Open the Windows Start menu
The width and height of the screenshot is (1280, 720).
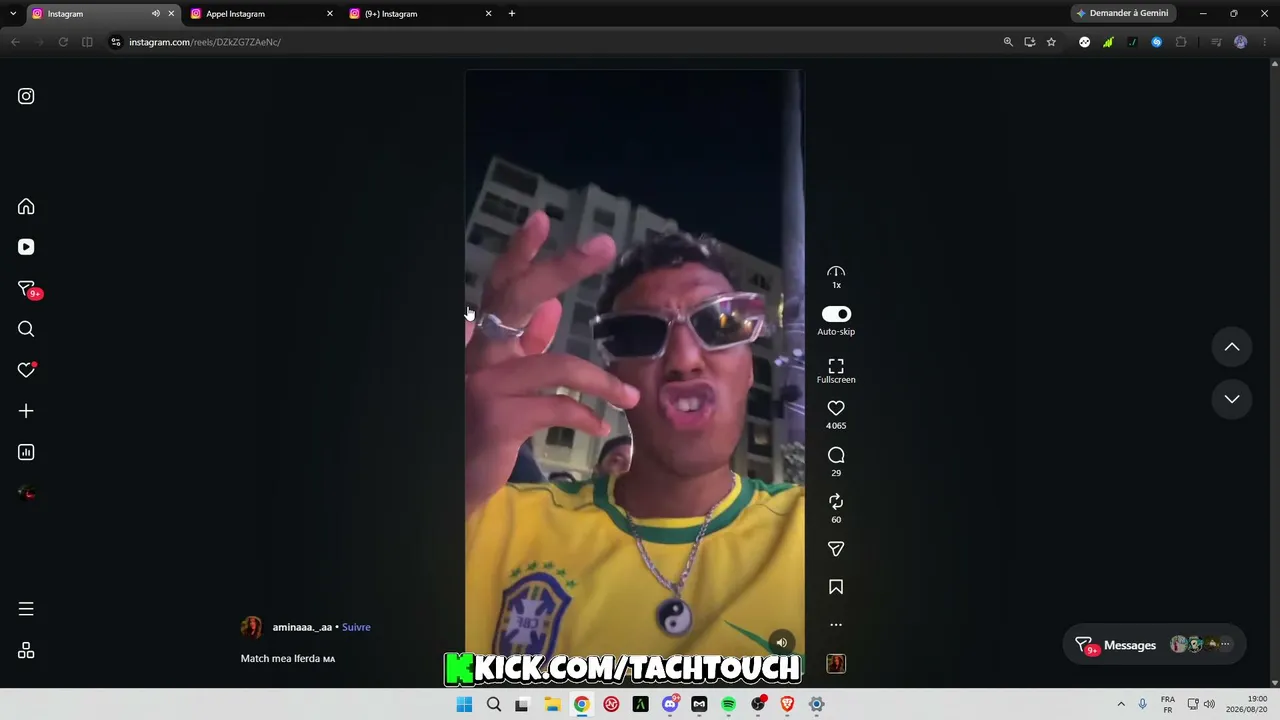(x=464, y=704)
